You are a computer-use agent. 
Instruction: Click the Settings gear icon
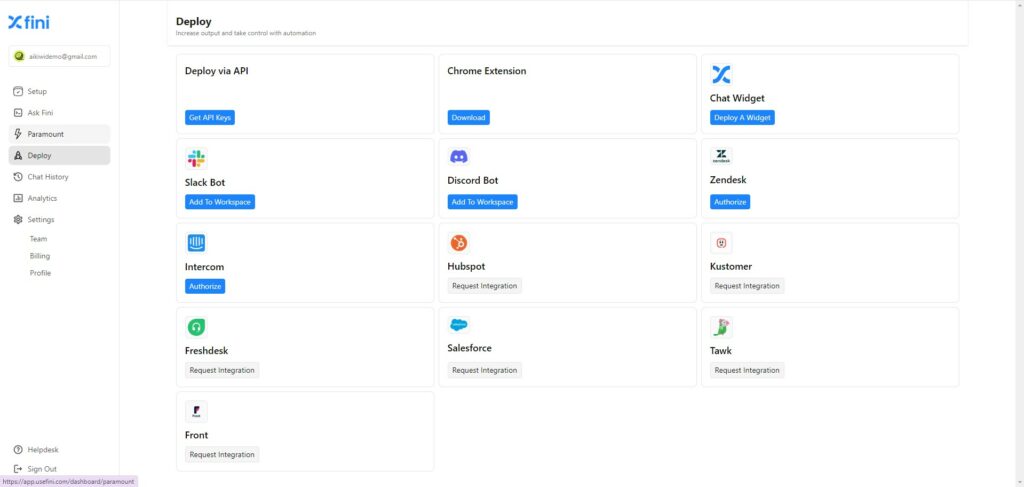click(x=18, y=220)
